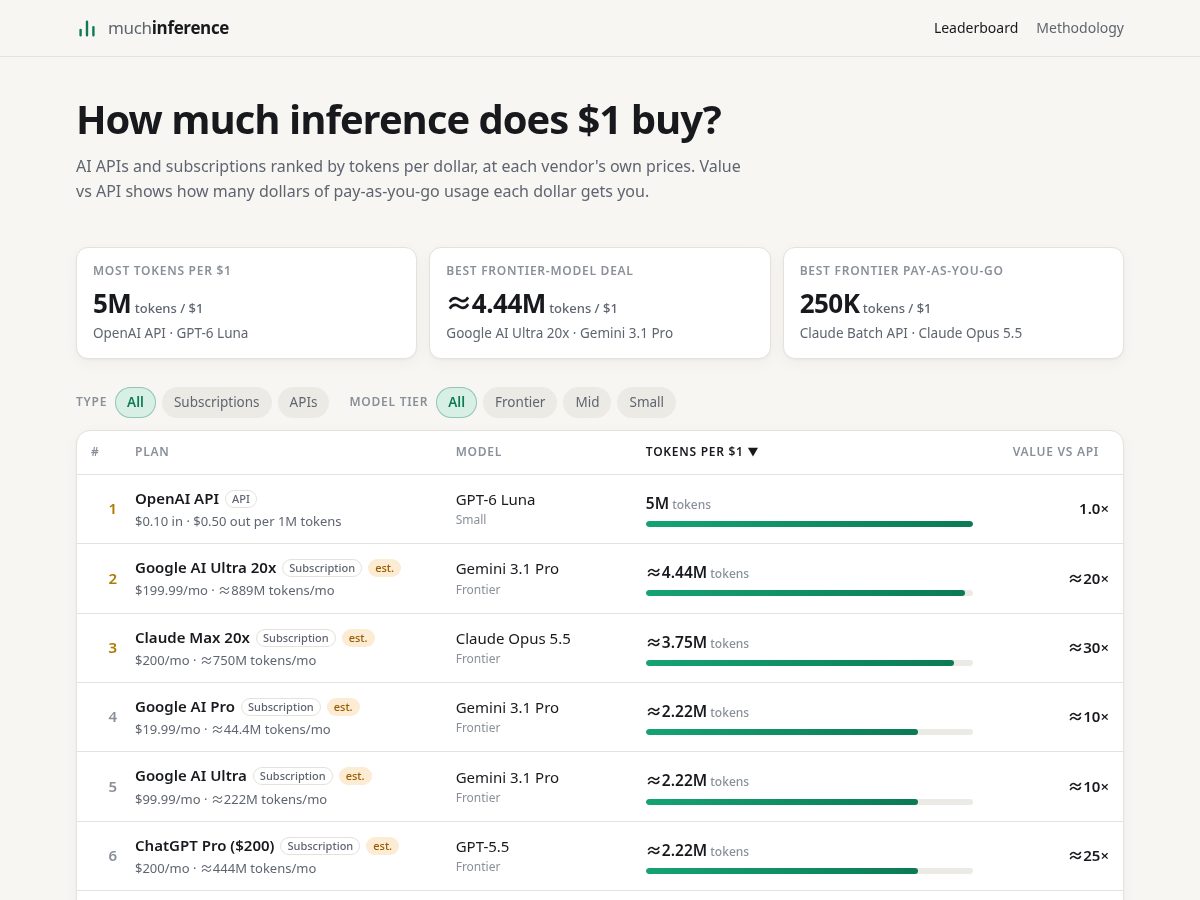The image size is (1200, 900).
Task: Filter by Frontier model tier
Action: pyautogui.click(x=520, y=402)
